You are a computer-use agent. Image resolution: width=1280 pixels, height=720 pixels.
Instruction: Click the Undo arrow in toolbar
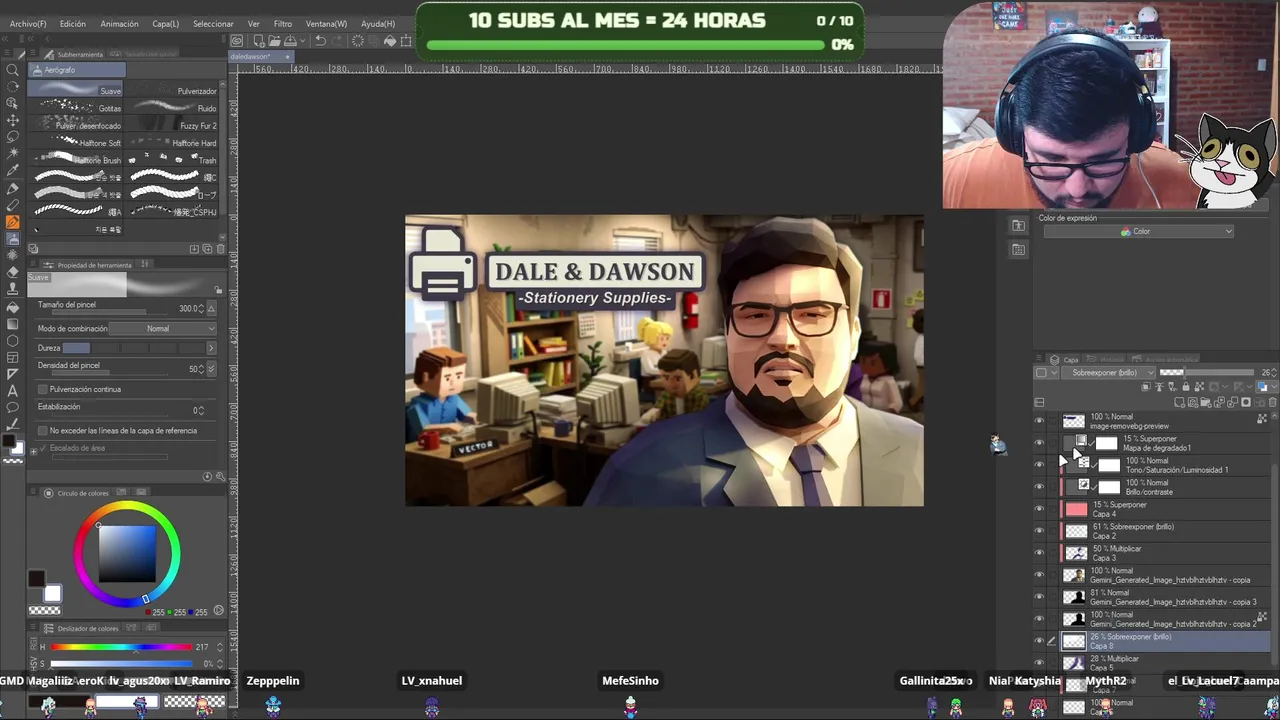(320, 41)
